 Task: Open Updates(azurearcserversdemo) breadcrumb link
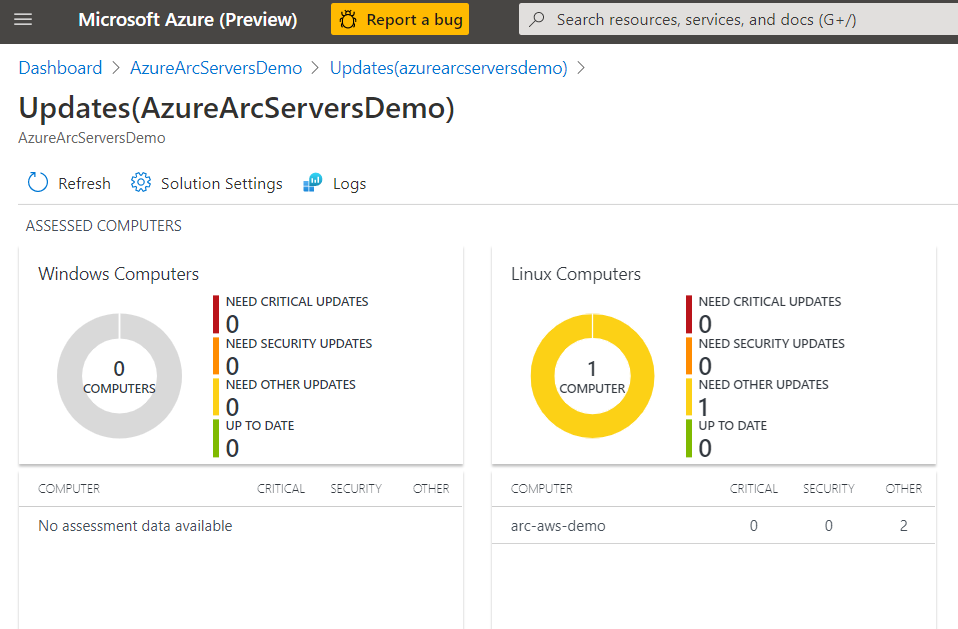pos(448,68)
